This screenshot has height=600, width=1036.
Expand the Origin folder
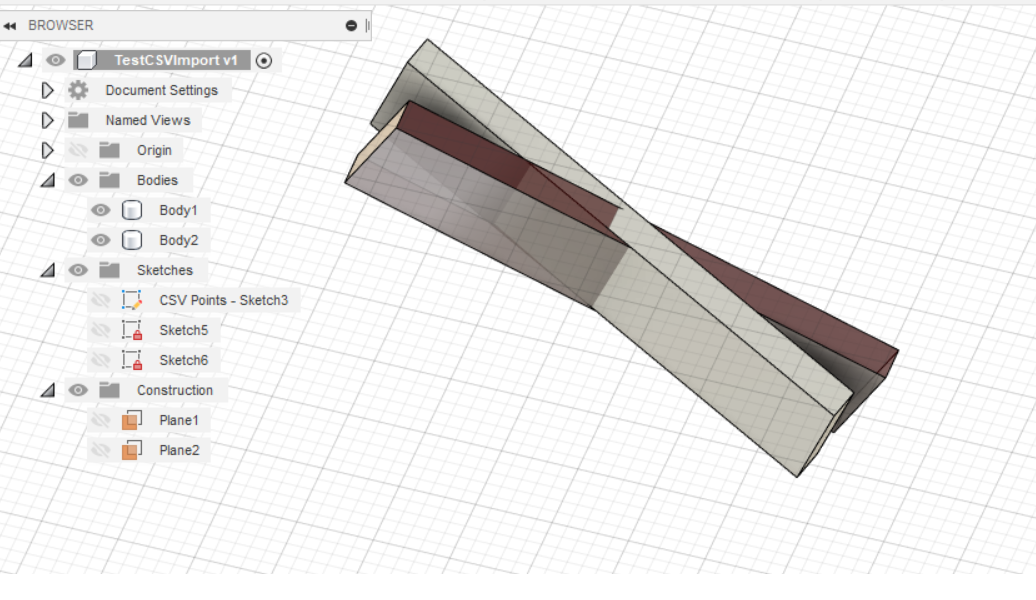[47, 150]
